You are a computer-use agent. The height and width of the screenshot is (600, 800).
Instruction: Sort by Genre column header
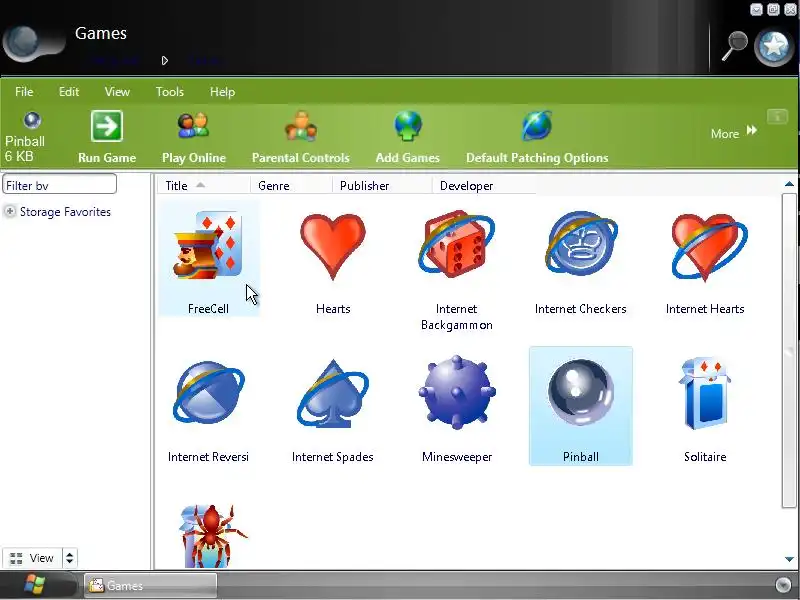pyautogui.click(x=291, y=186)
